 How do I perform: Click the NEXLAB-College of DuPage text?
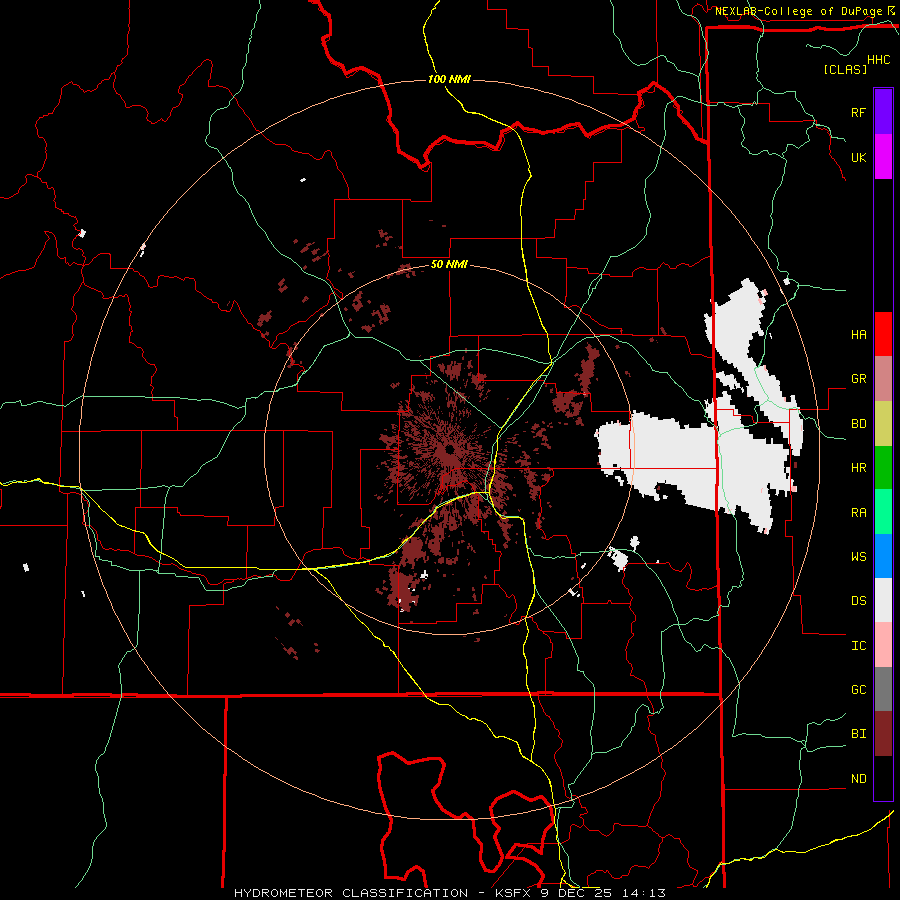pyautogui.click(x=799, y=11)
